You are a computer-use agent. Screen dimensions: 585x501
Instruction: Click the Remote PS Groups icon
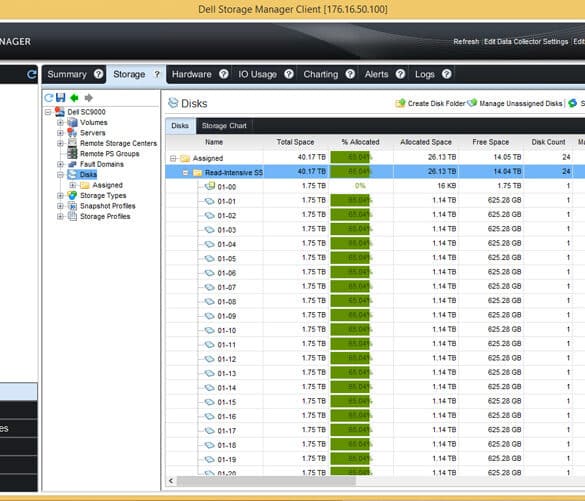[x=72, y=153]
